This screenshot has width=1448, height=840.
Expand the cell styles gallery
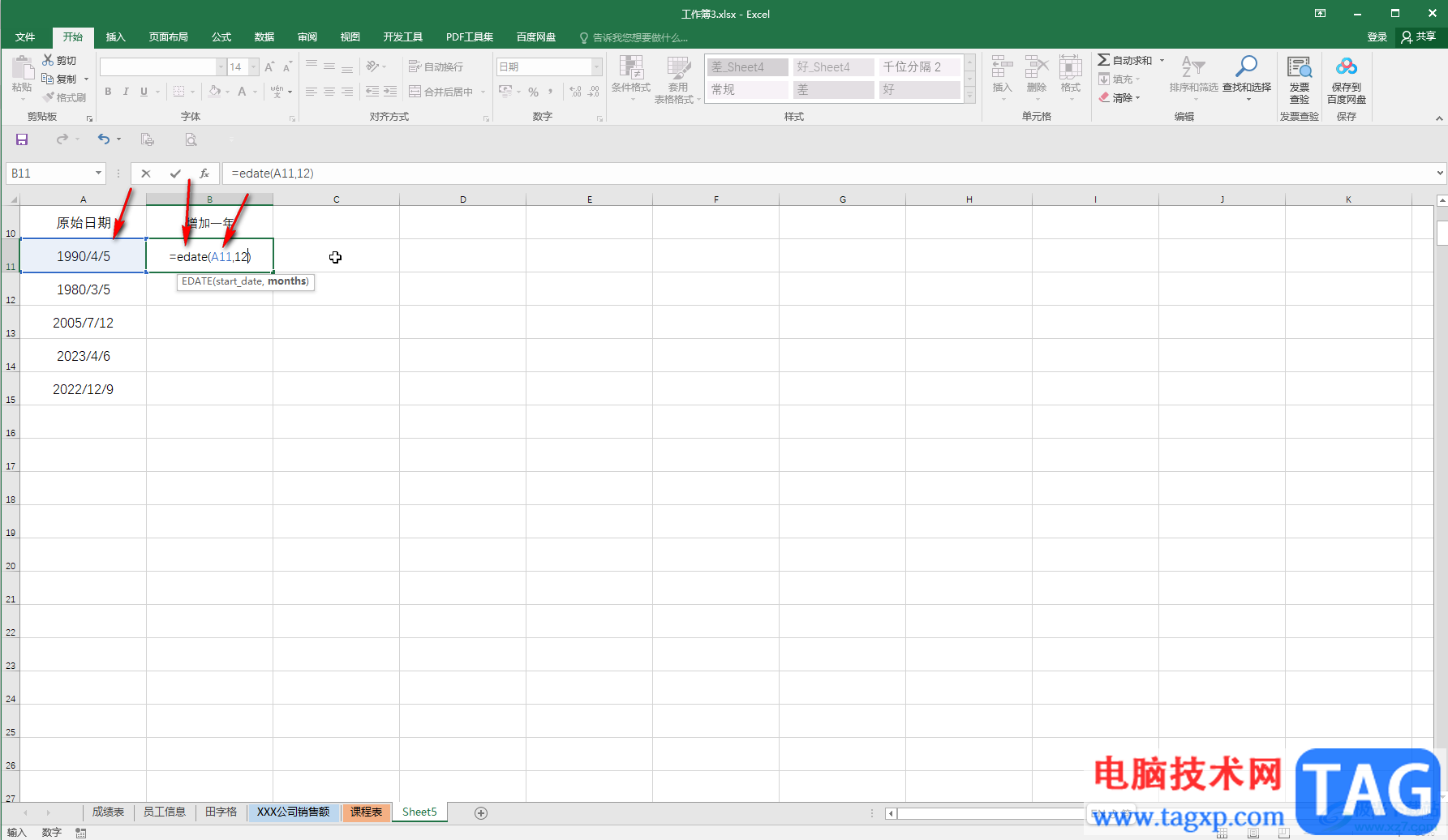pos(969,96)
